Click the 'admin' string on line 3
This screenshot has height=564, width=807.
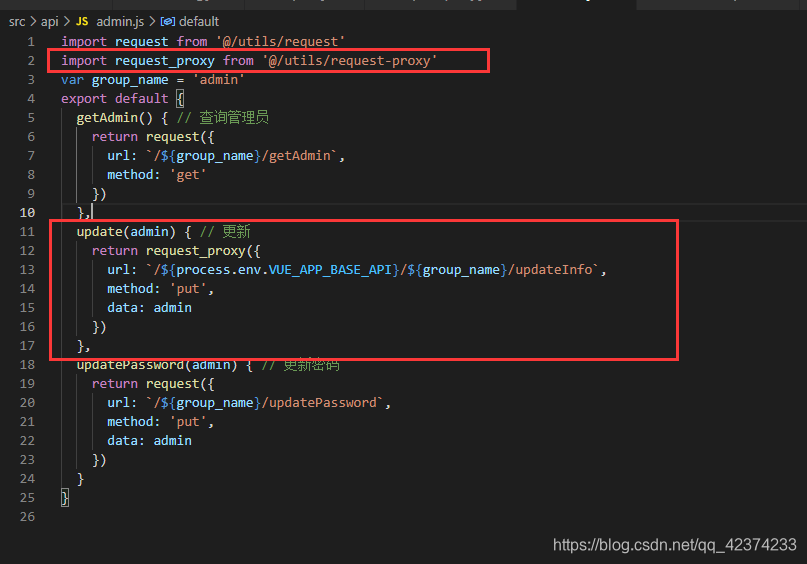pyautogui.click(x=219, y=80)
